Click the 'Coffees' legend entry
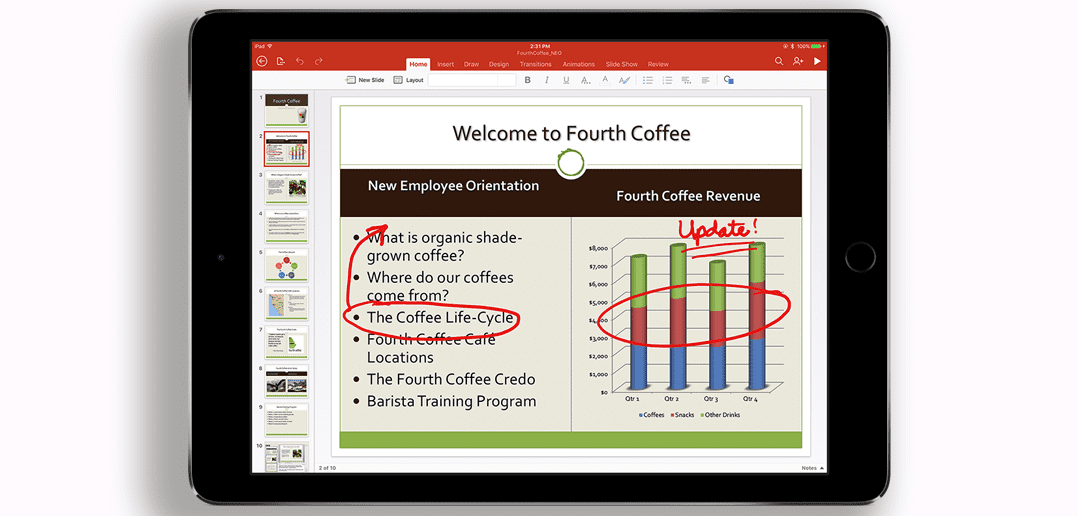The height and width of the screenshot is (516, 1078). [x=652, y=415]
